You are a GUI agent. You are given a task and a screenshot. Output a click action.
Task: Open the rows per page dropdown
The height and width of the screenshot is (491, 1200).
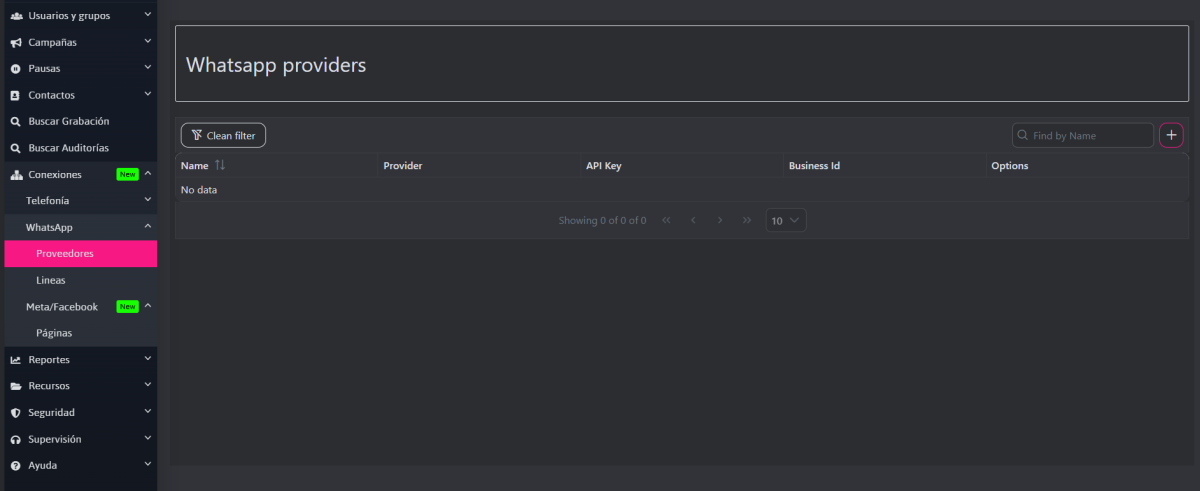pyautogui.click(x=786, y=220)
